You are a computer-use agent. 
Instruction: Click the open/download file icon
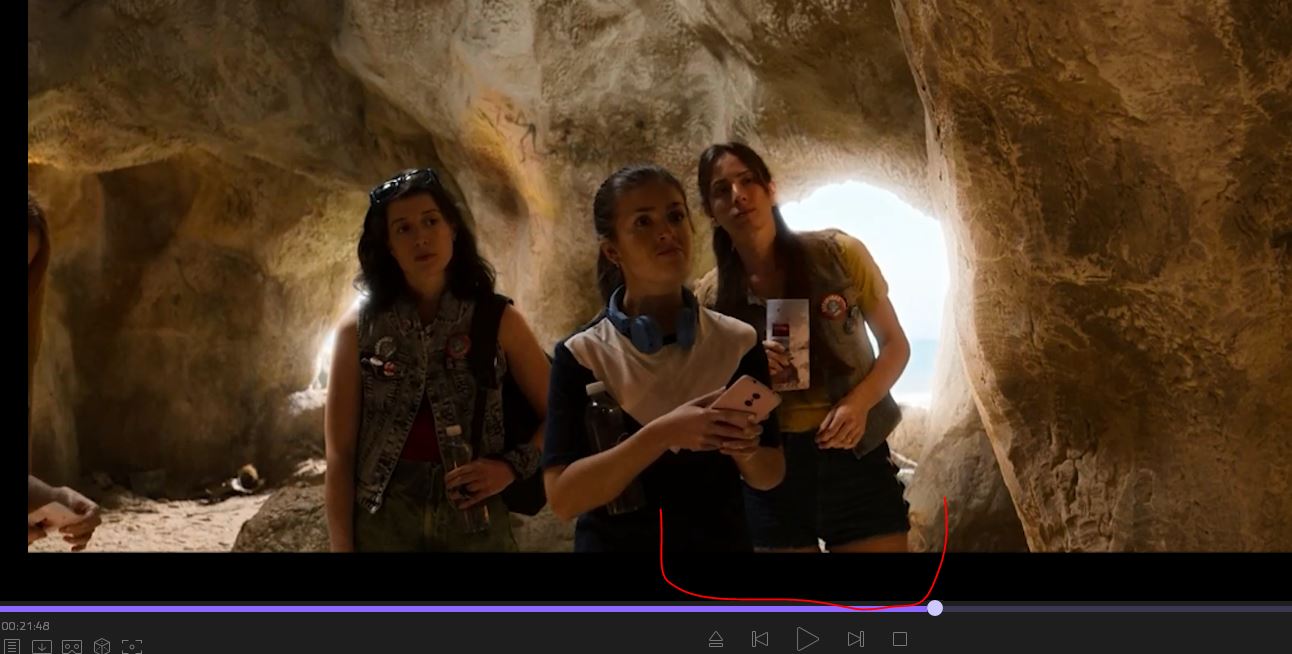[42, 647]
